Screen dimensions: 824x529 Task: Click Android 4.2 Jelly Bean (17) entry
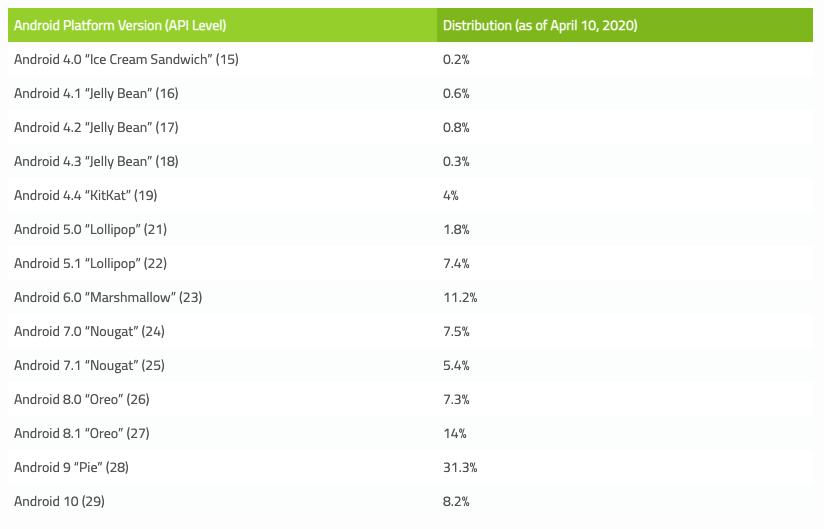(x=96, y=127)
